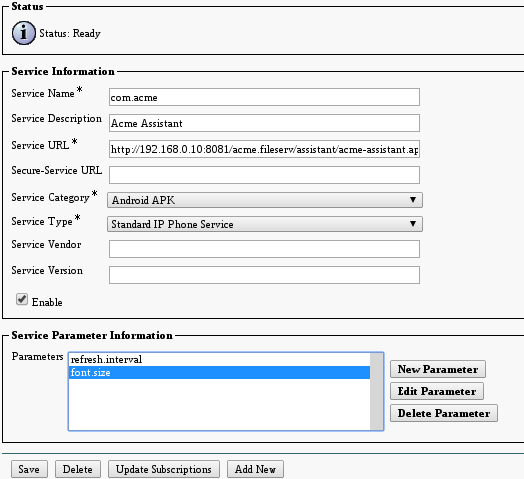Click the blue info status icon
The width and height of the screenshot is (524, 479).
[23, 33]
